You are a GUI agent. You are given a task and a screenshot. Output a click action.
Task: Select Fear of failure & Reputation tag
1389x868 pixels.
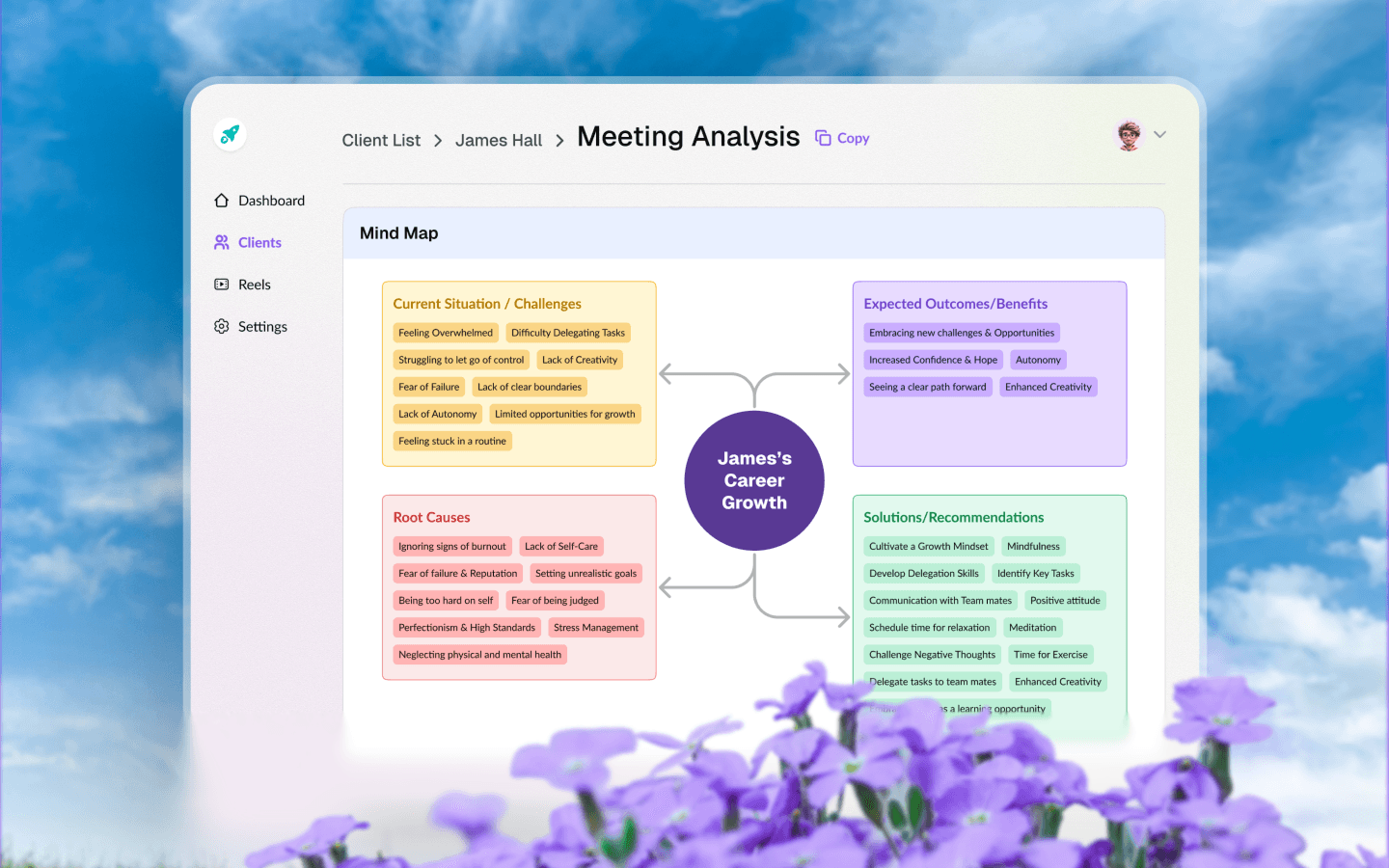[x=458, y=574]
